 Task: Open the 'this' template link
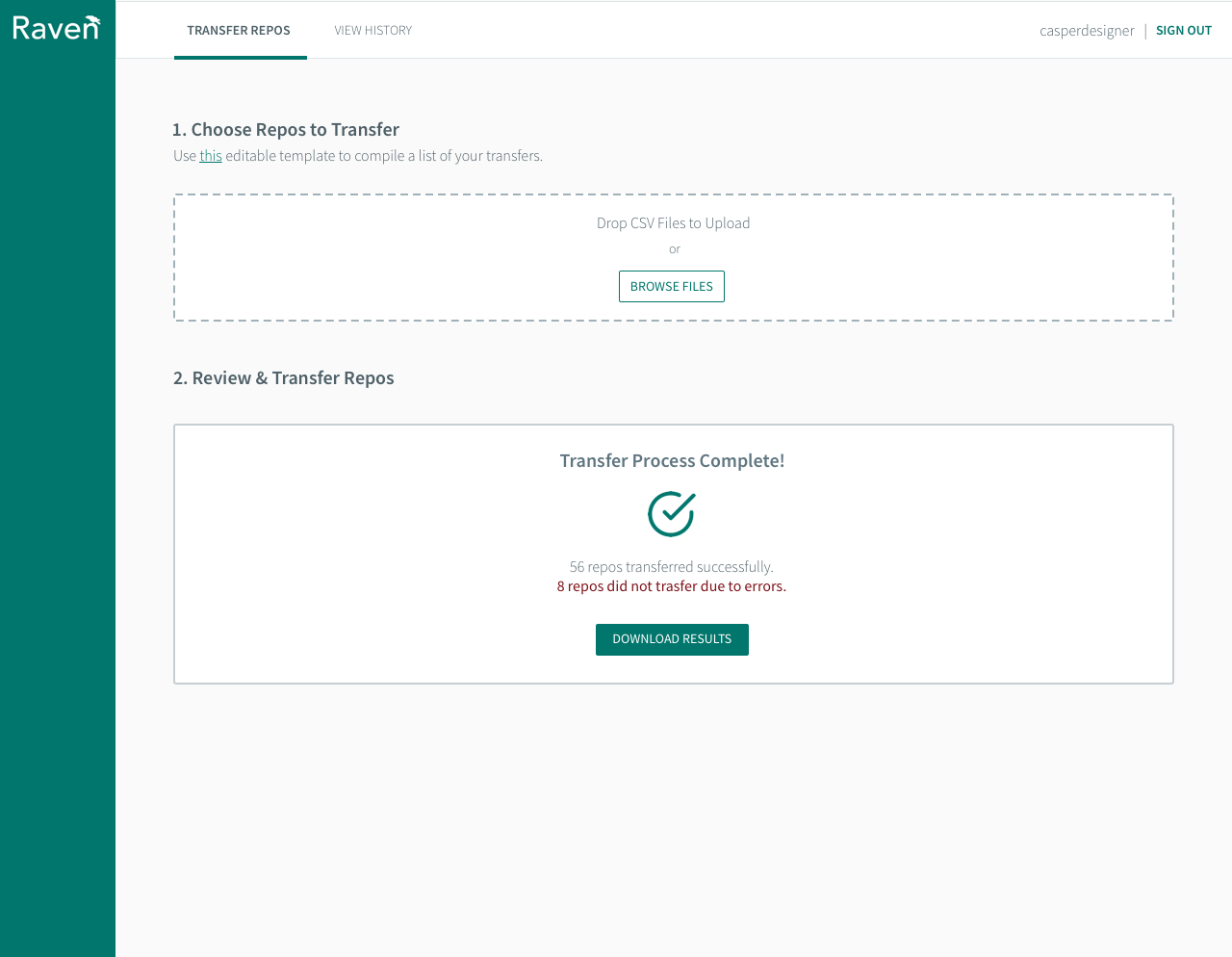point(211,156)
